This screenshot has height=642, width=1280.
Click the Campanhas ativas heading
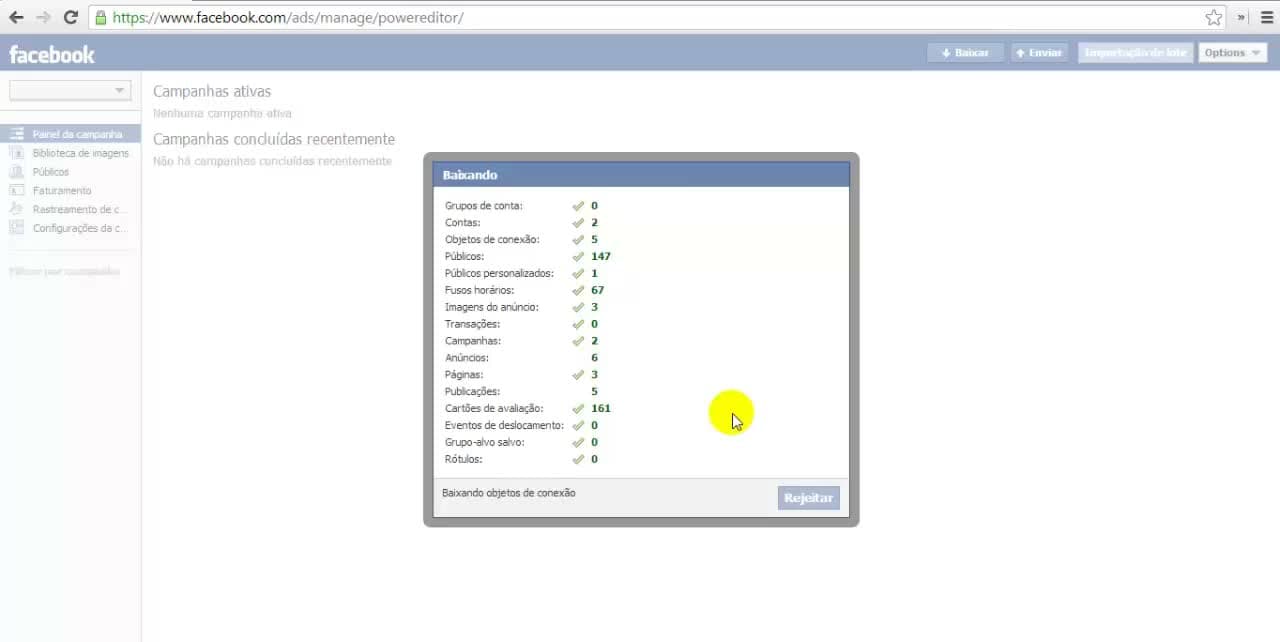[212, 91]
